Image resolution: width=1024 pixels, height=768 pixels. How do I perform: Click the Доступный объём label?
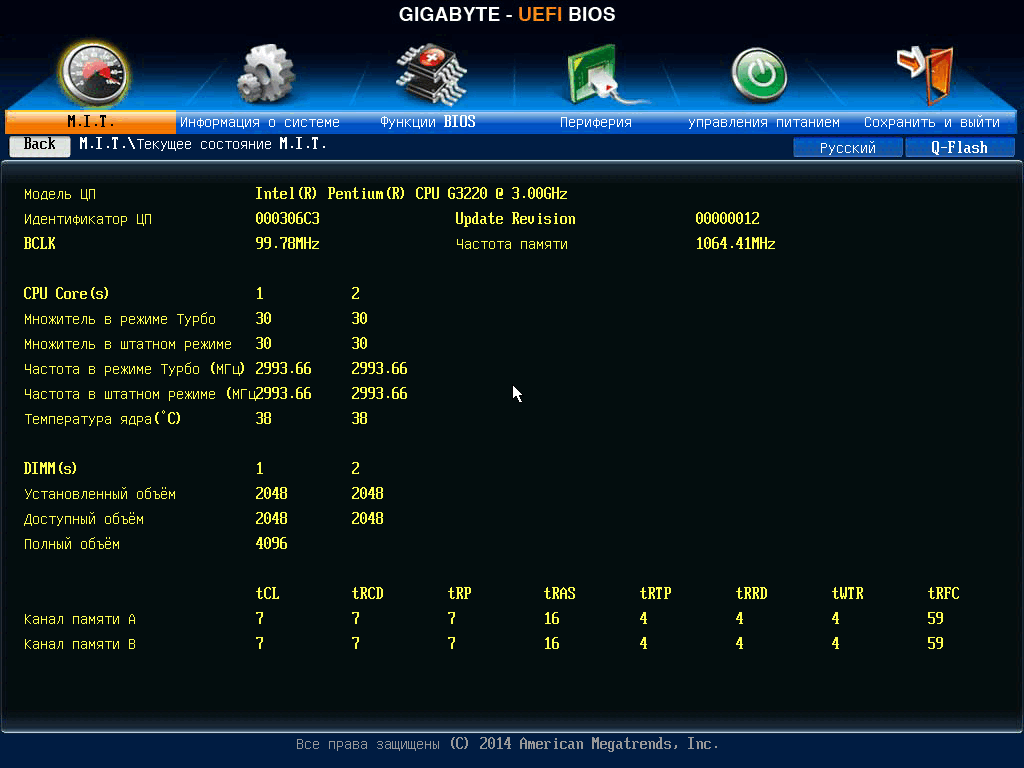coord(84,519)
